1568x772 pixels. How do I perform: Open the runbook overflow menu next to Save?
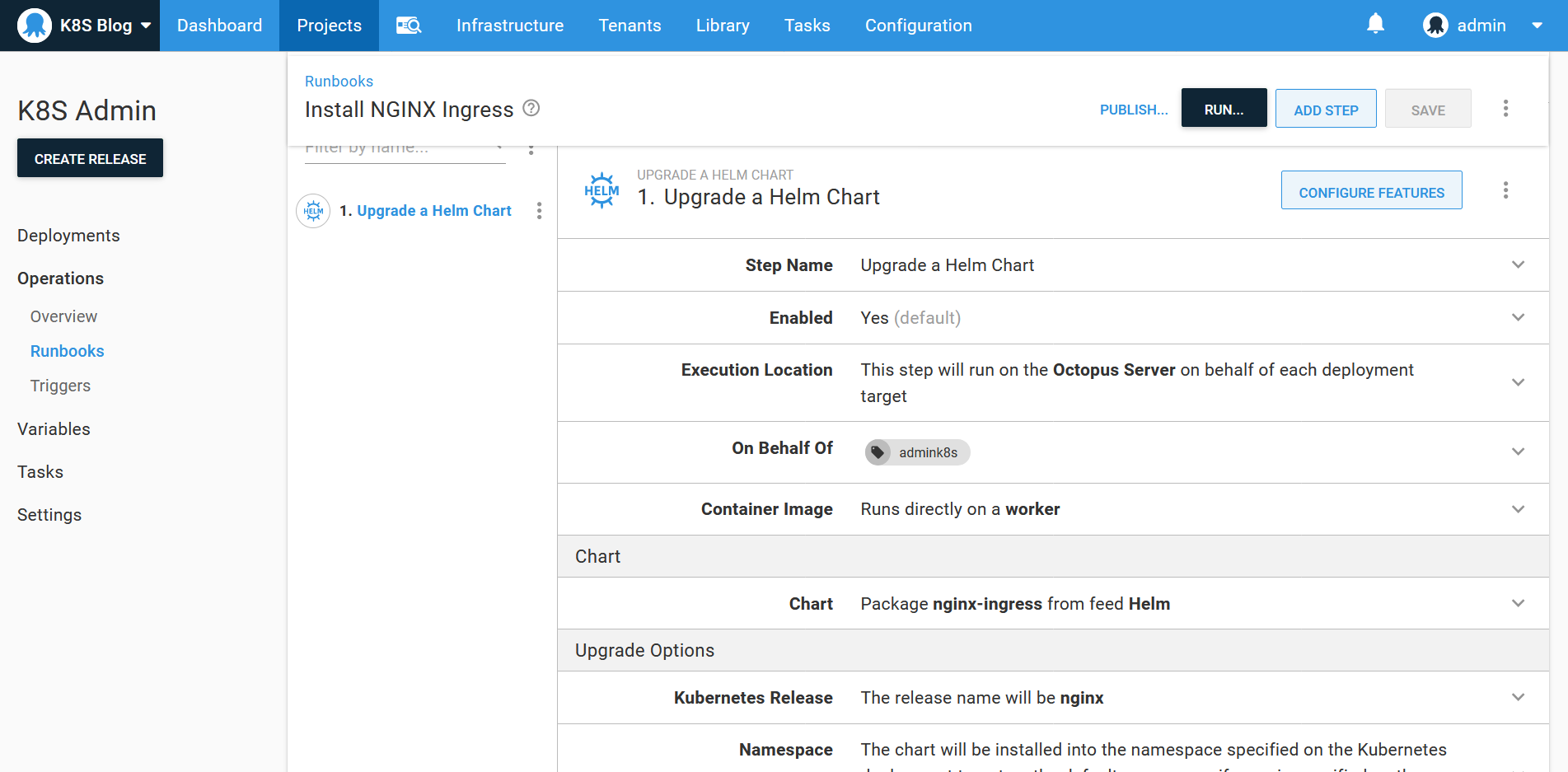click(x=1505, y=109)
